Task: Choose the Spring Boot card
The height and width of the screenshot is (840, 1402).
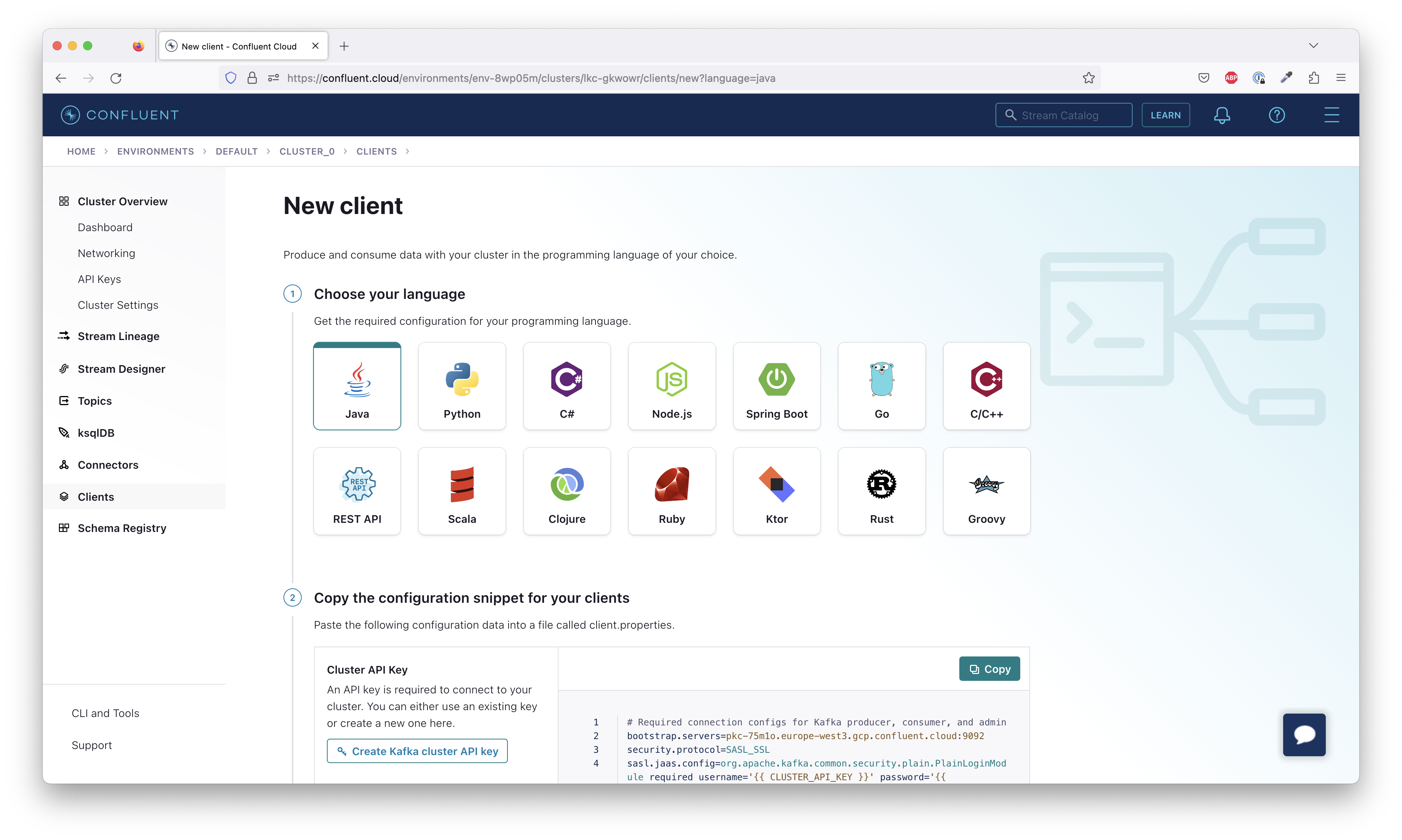Action: [776, 386]
